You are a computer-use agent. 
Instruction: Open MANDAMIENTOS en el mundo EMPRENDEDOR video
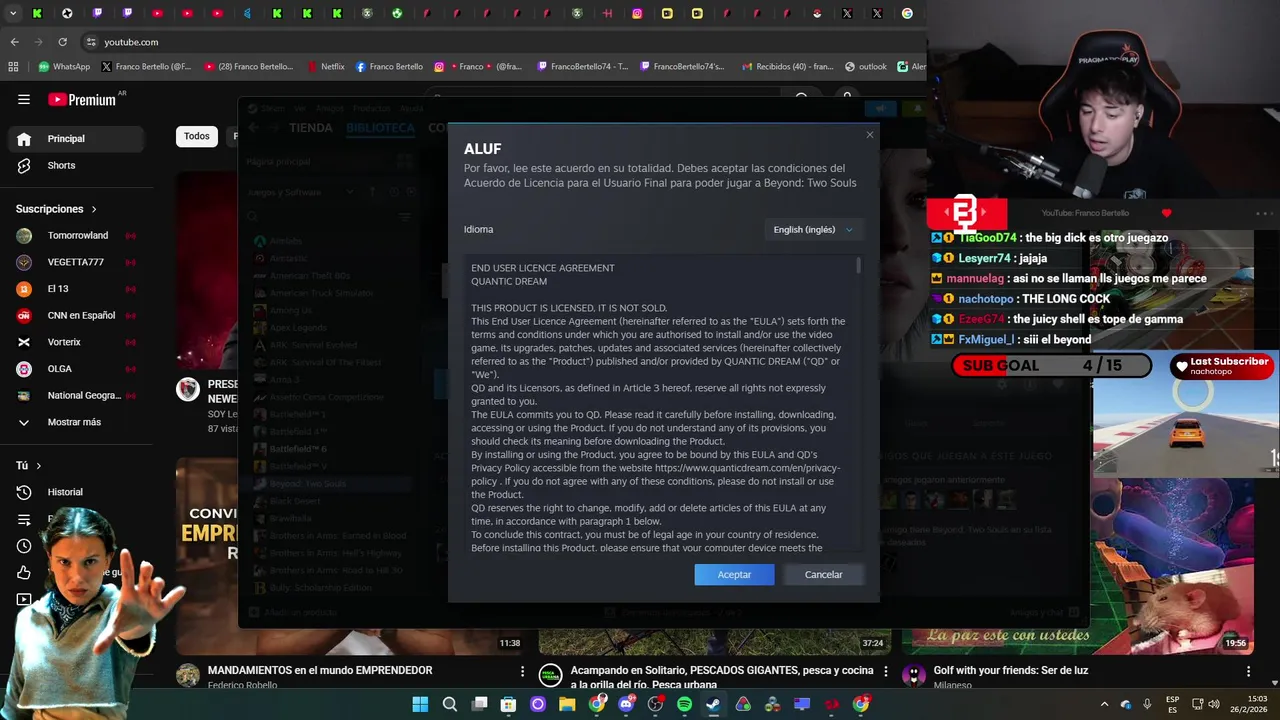[x=320, y=670]
